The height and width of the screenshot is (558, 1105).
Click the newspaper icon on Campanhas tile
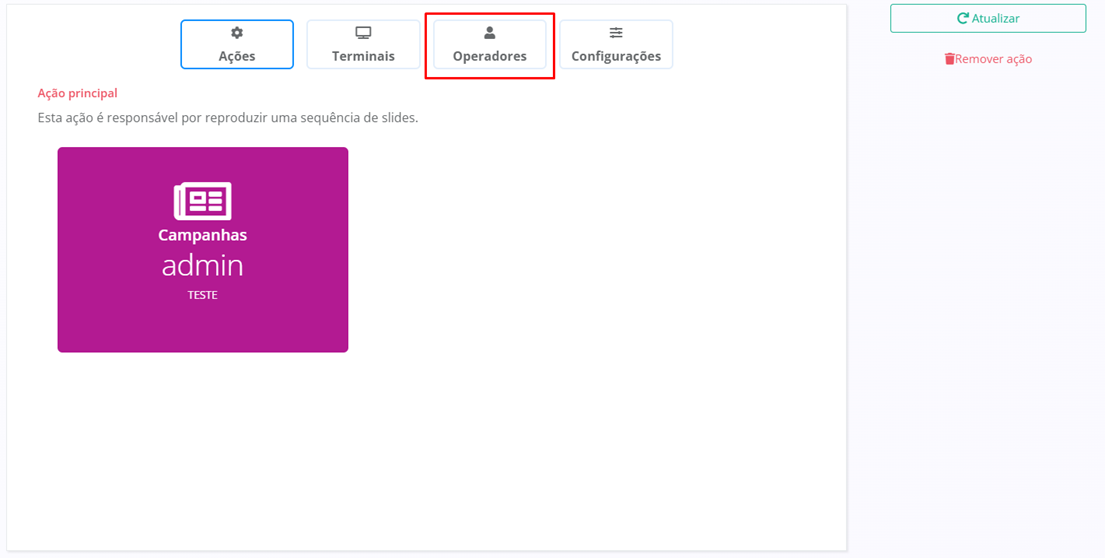202,201
